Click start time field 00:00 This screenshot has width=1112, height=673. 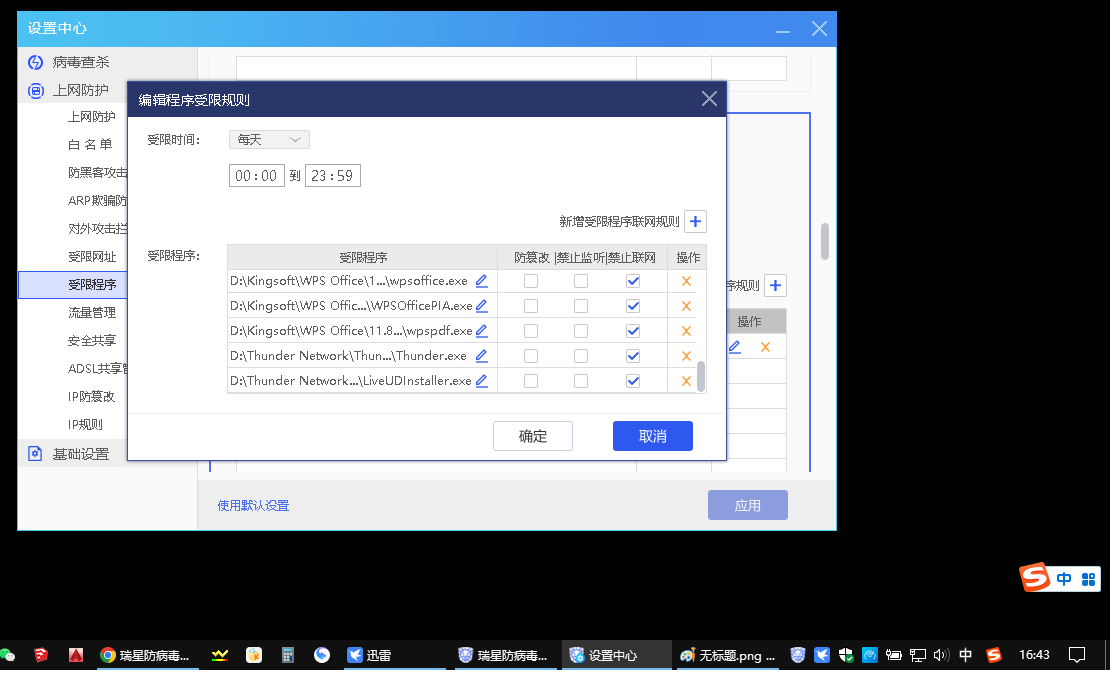click(257, 176)
